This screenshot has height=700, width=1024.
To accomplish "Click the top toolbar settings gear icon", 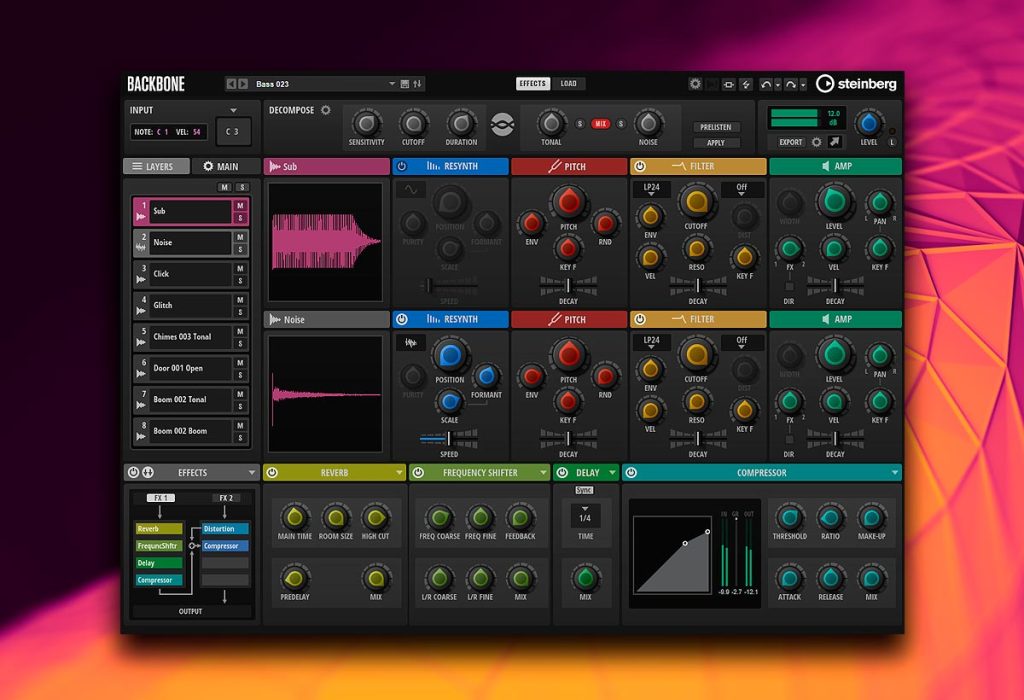I will (x=696, y=84).
